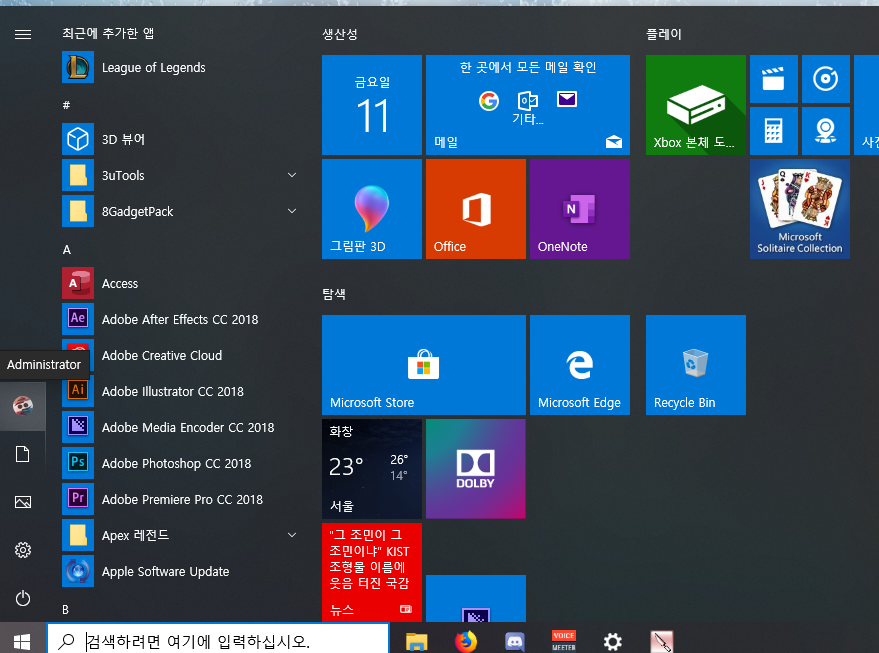
Task: Launch Adobe Illustrator CC 2018
Action: click(179, 391)
